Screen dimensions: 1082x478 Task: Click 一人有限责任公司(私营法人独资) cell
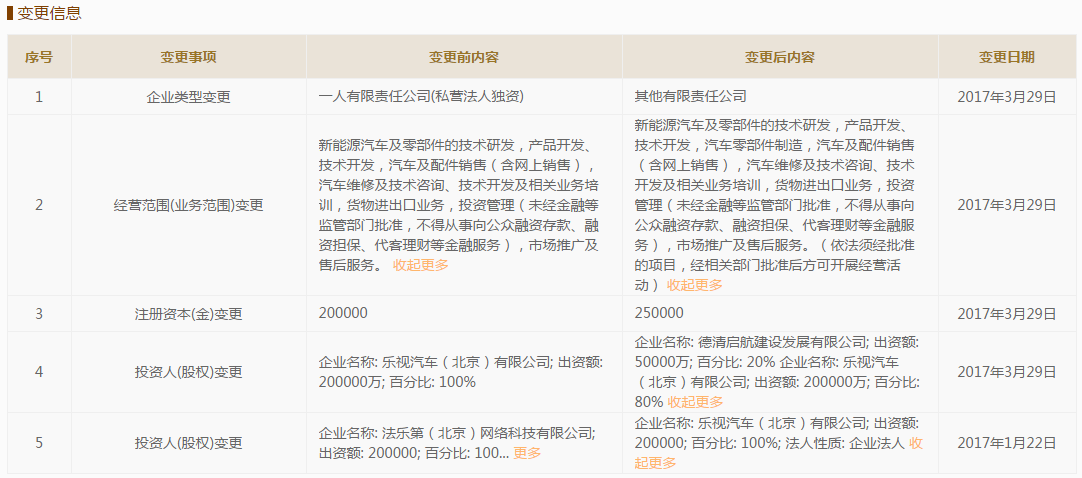pos(464,97)
